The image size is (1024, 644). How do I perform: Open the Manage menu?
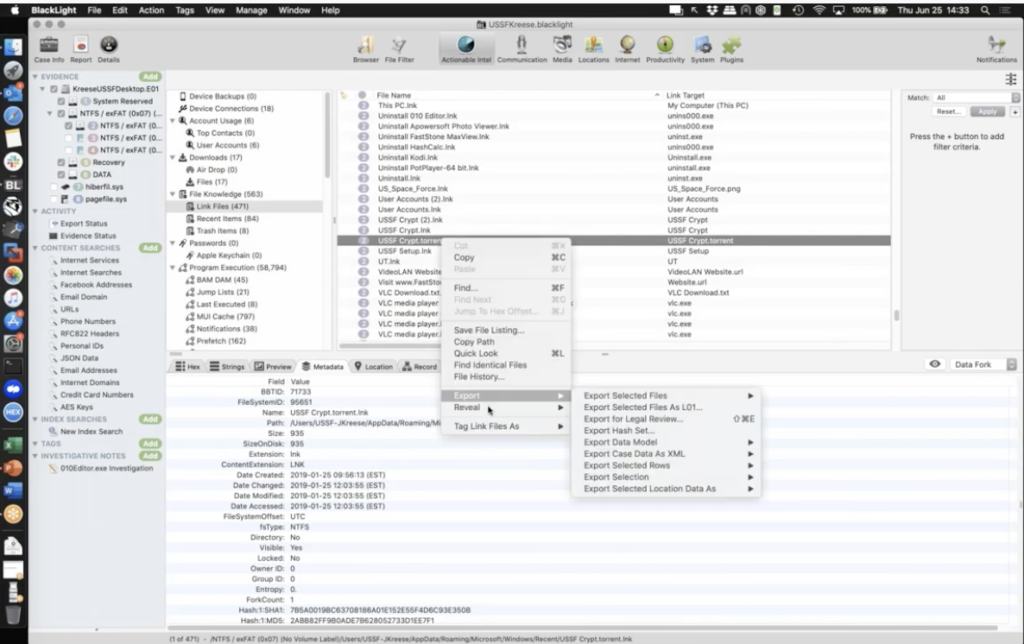pyautogui.click(x=251, y=10)
